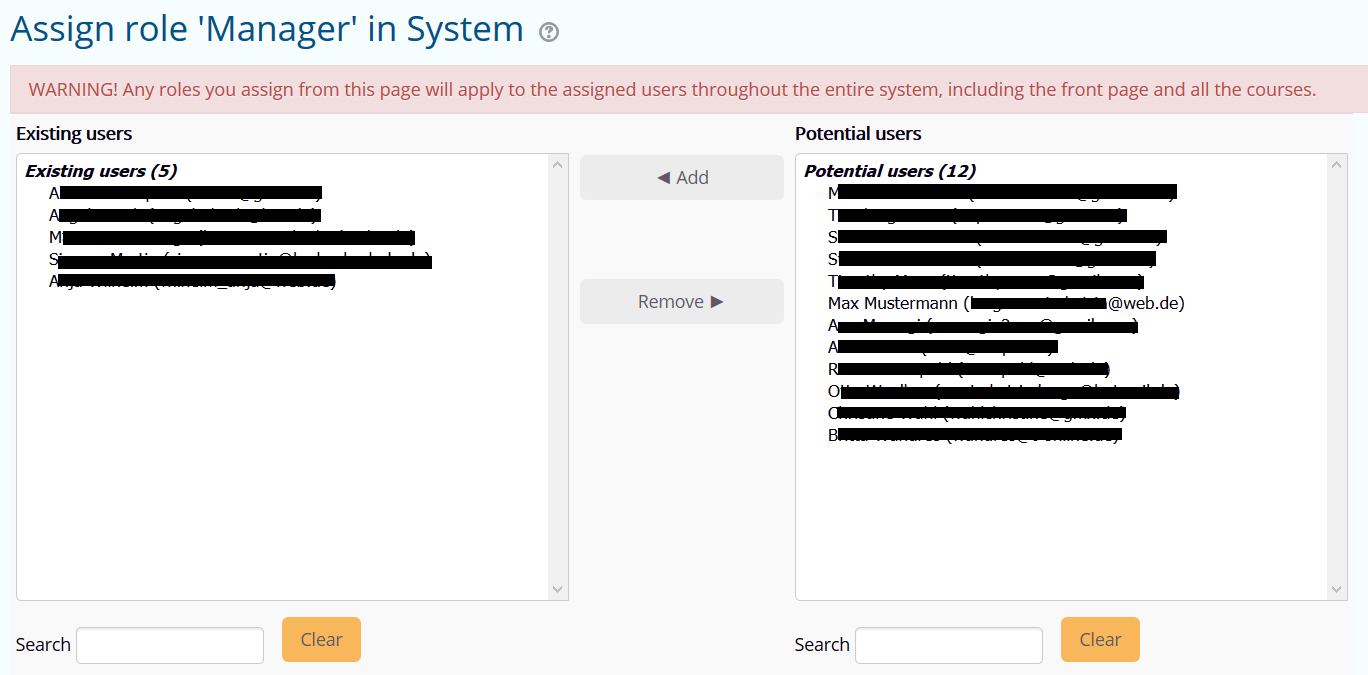Click the up arrow of Potential users scrollbar
1368x675 pixels.
point(1337,165)
